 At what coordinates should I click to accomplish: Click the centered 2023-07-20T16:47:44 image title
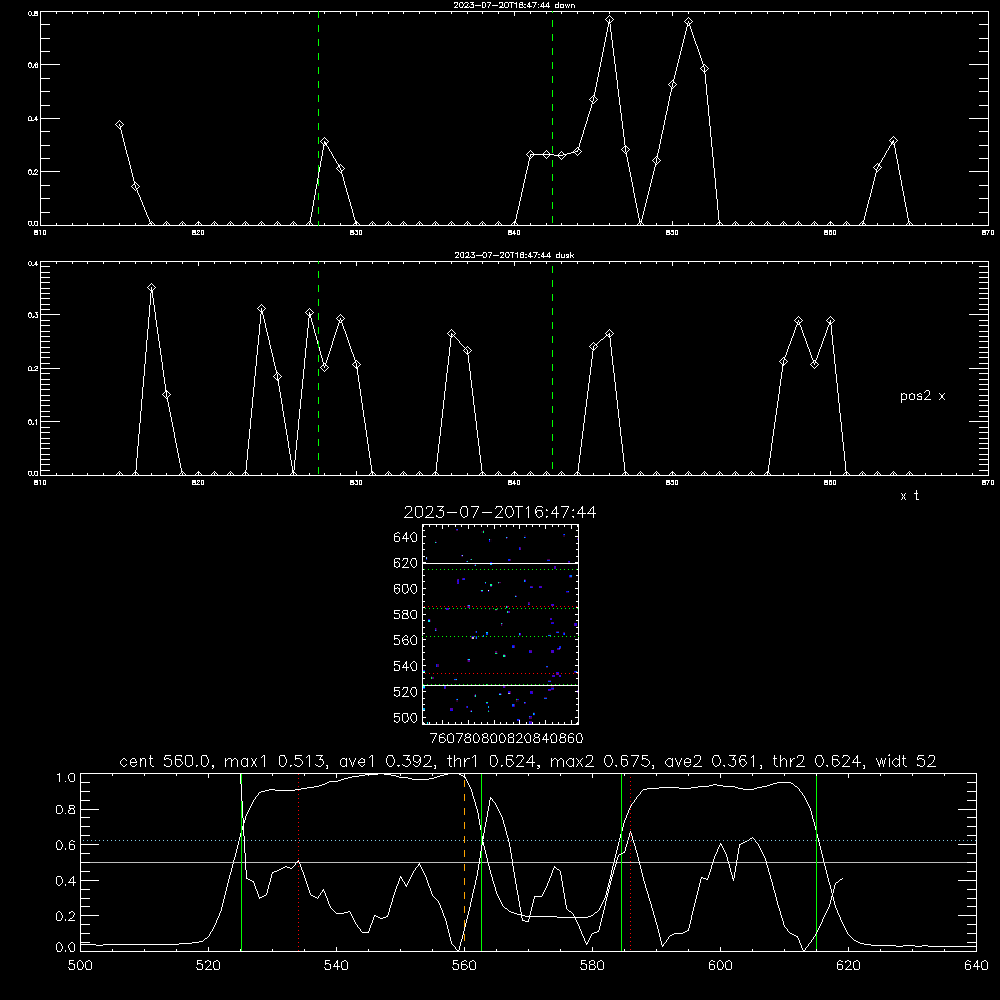(x=500, y=512)
